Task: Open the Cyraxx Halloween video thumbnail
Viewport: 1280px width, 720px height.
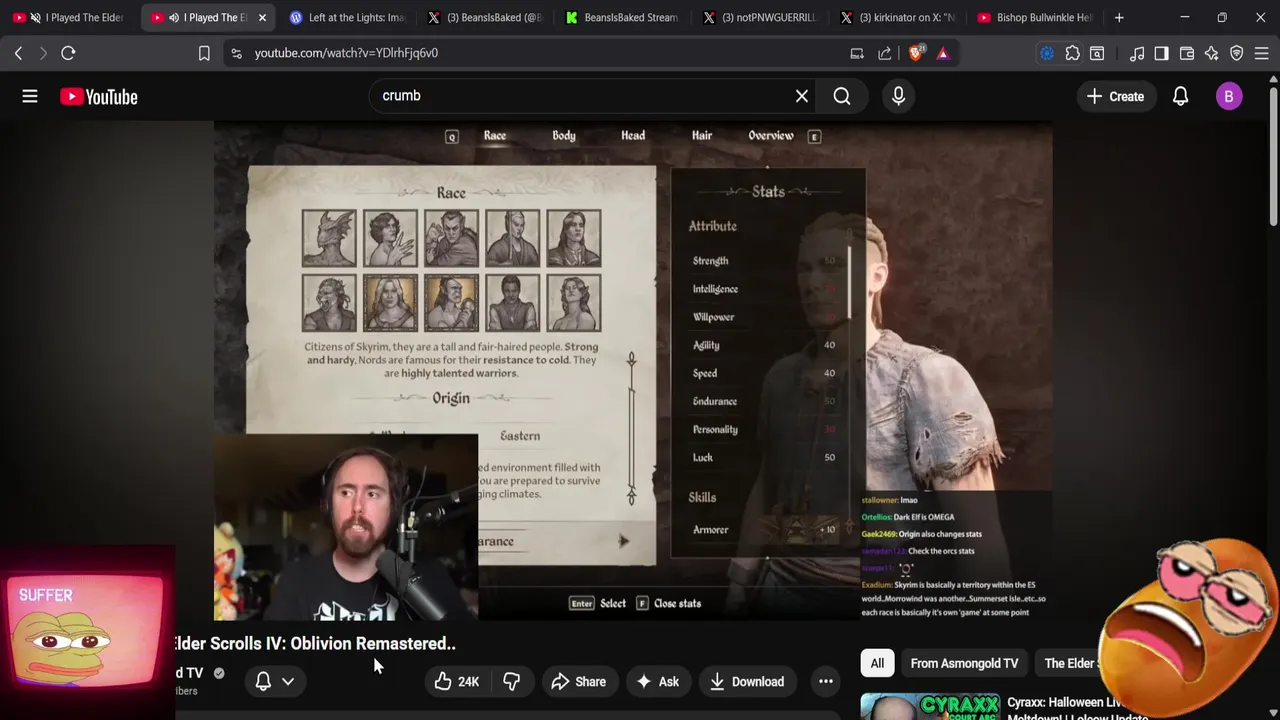Action: click(930, 707)
